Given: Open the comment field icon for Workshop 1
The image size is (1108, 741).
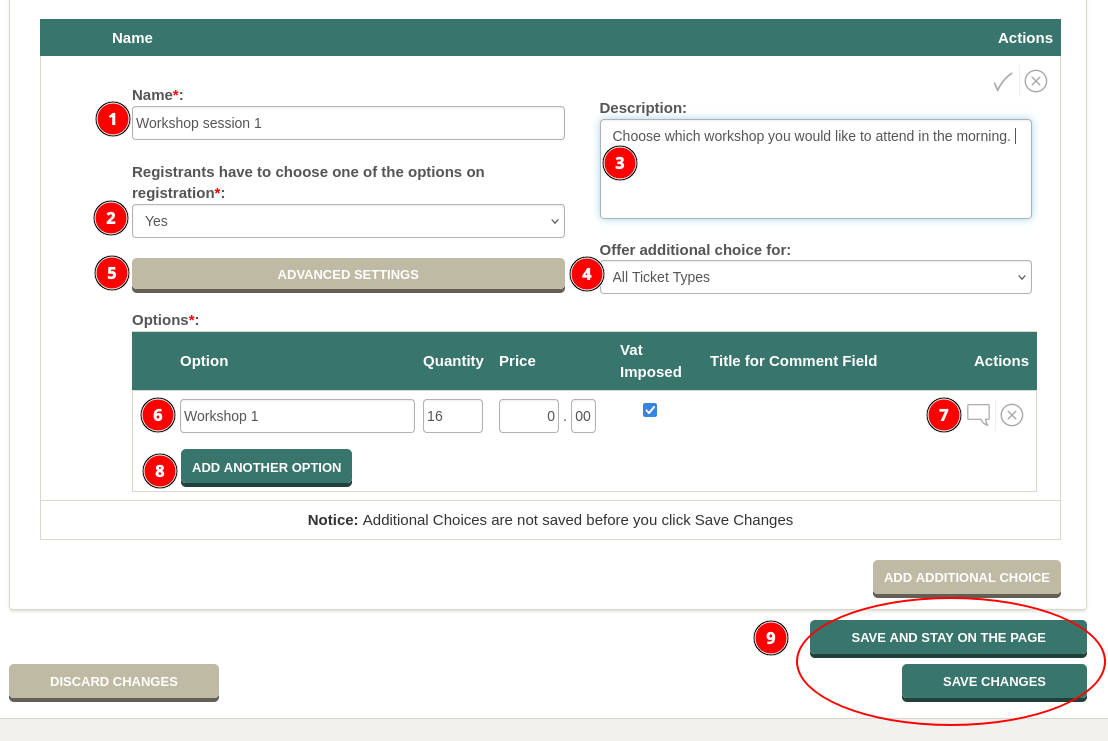Looking at the screenshot, I should point(978,415).
